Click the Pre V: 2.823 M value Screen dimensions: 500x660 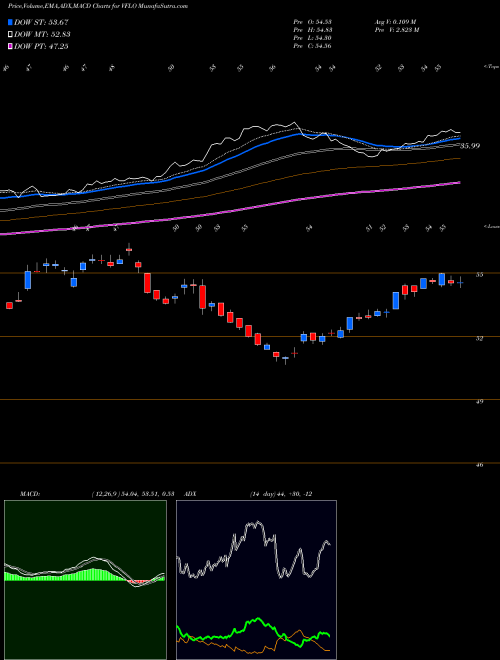[397, 30]
